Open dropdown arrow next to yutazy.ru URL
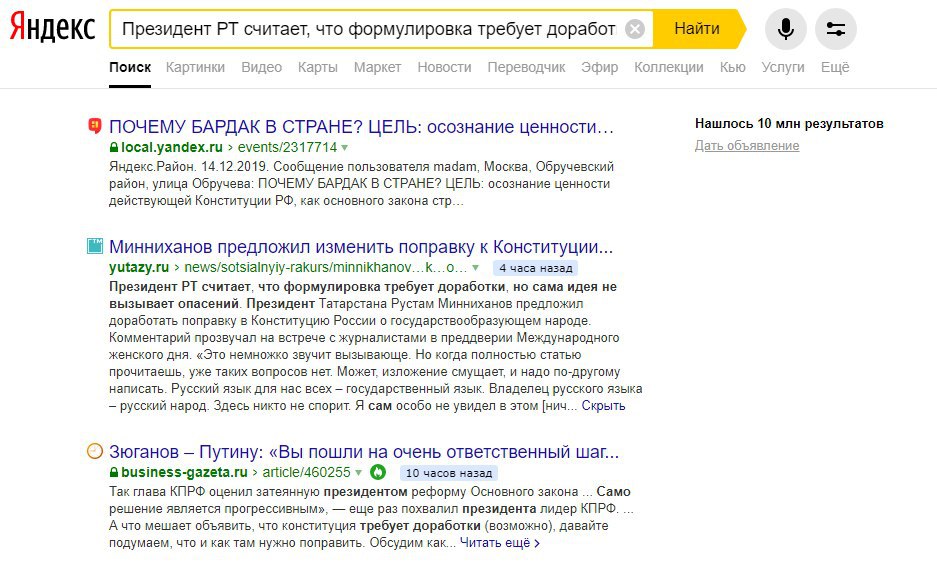This screenshot has width=937, height=572. (x=476, y=268)
